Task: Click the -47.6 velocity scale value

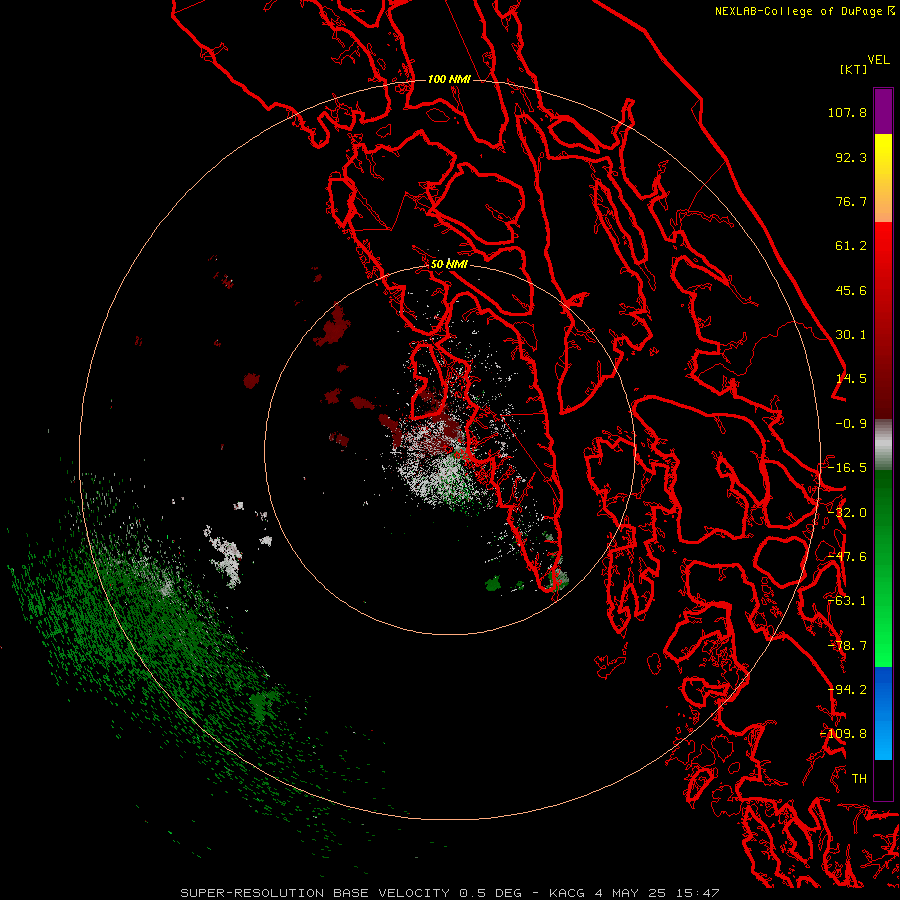Action: click(847, 557)
